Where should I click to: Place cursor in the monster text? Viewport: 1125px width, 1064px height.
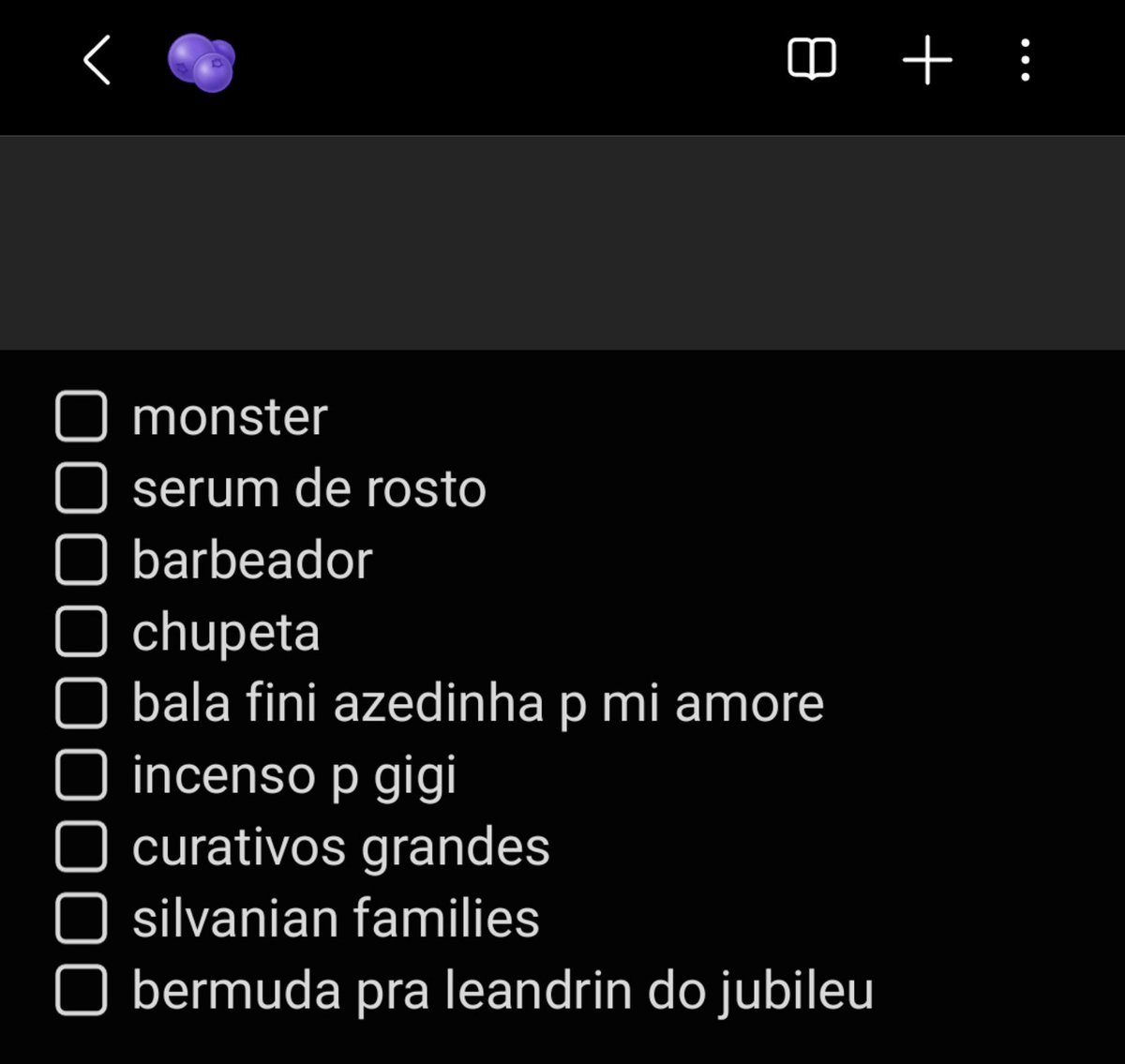pyautogui.click(x=230, y=417)
